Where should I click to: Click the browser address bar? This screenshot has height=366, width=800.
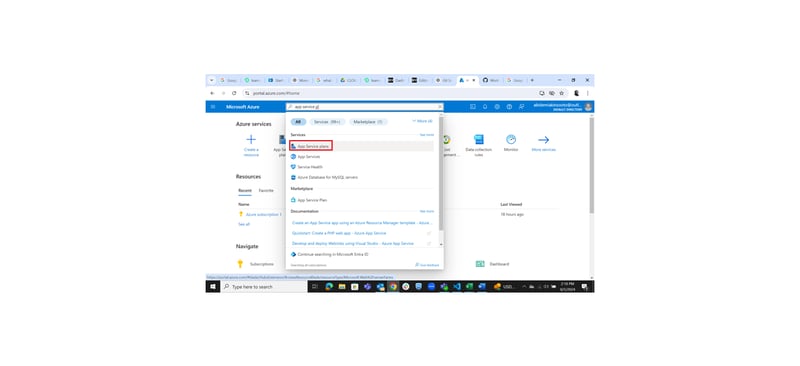(x=393, y=93)
